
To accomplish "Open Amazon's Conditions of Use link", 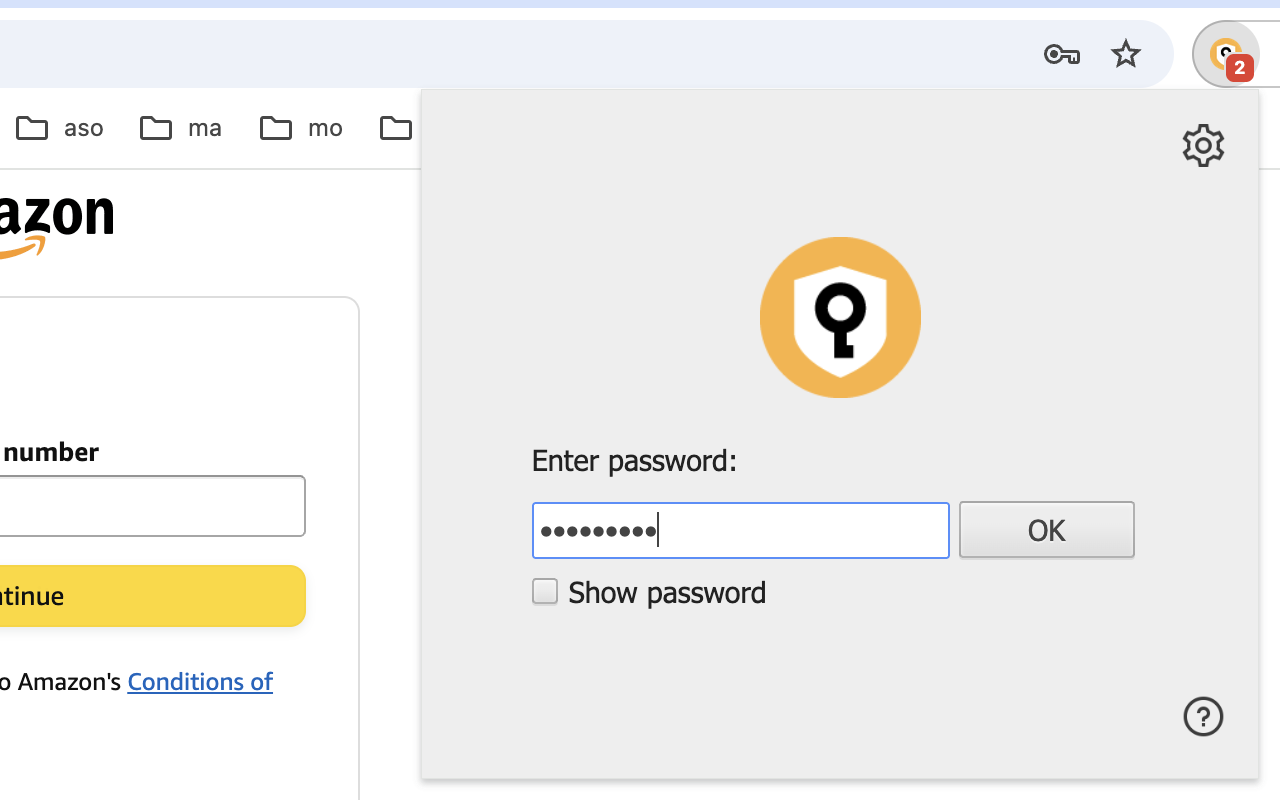I will [199, 681].
